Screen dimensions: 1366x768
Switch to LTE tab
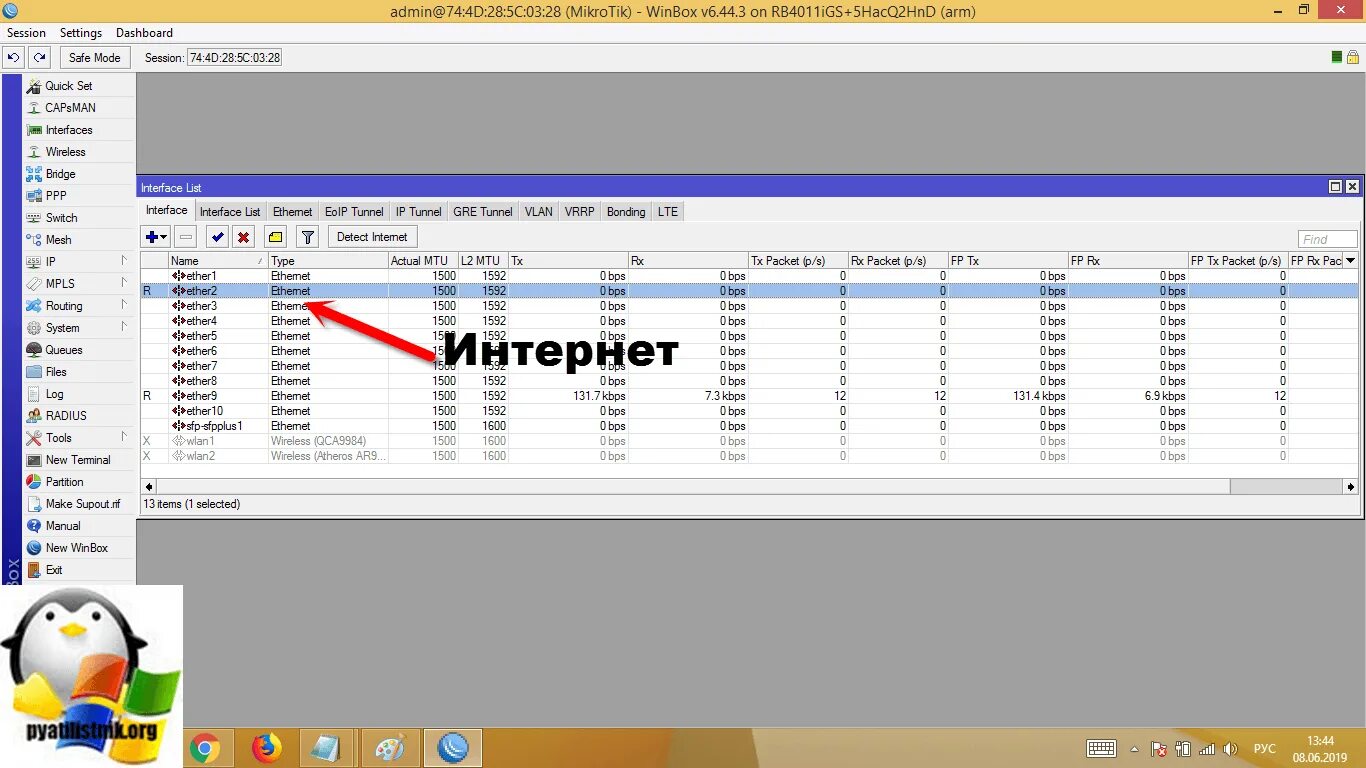click(x=668, y=212)
